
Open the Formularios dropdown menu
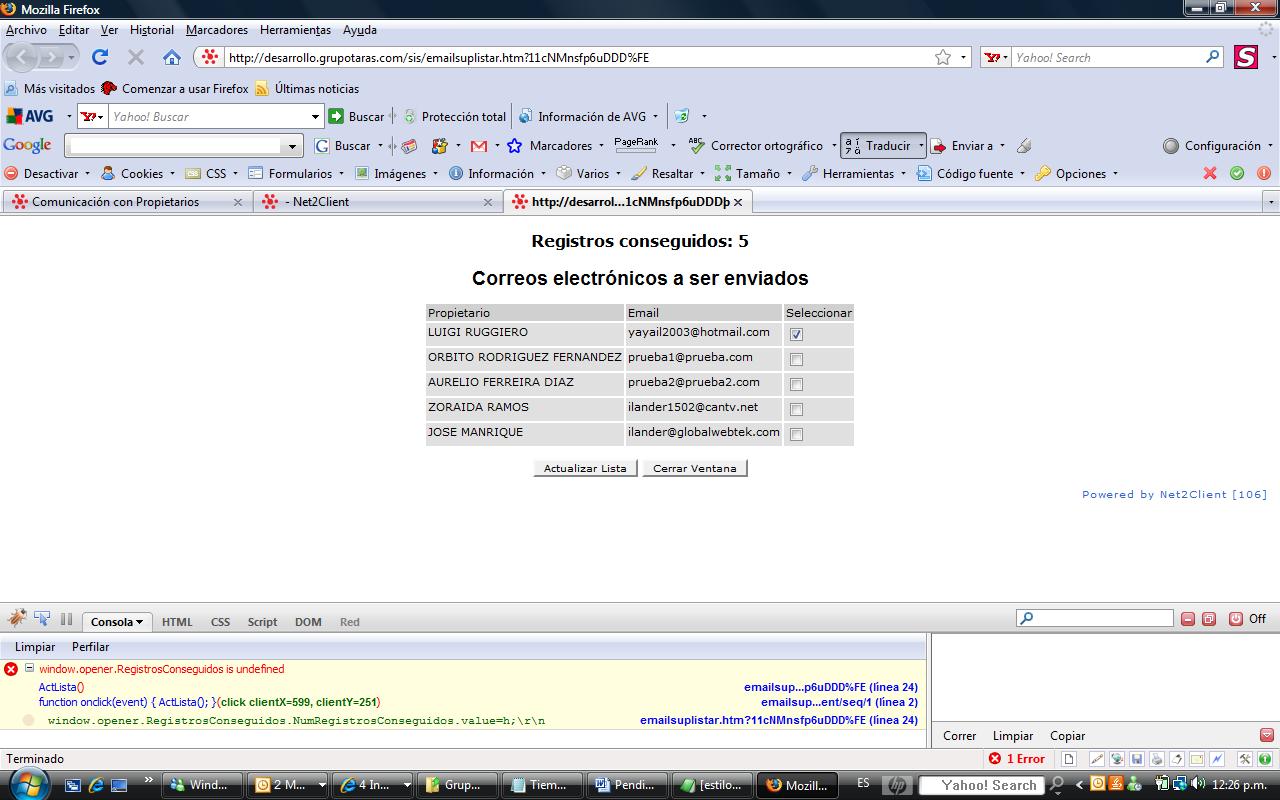(x=297, y=173)
